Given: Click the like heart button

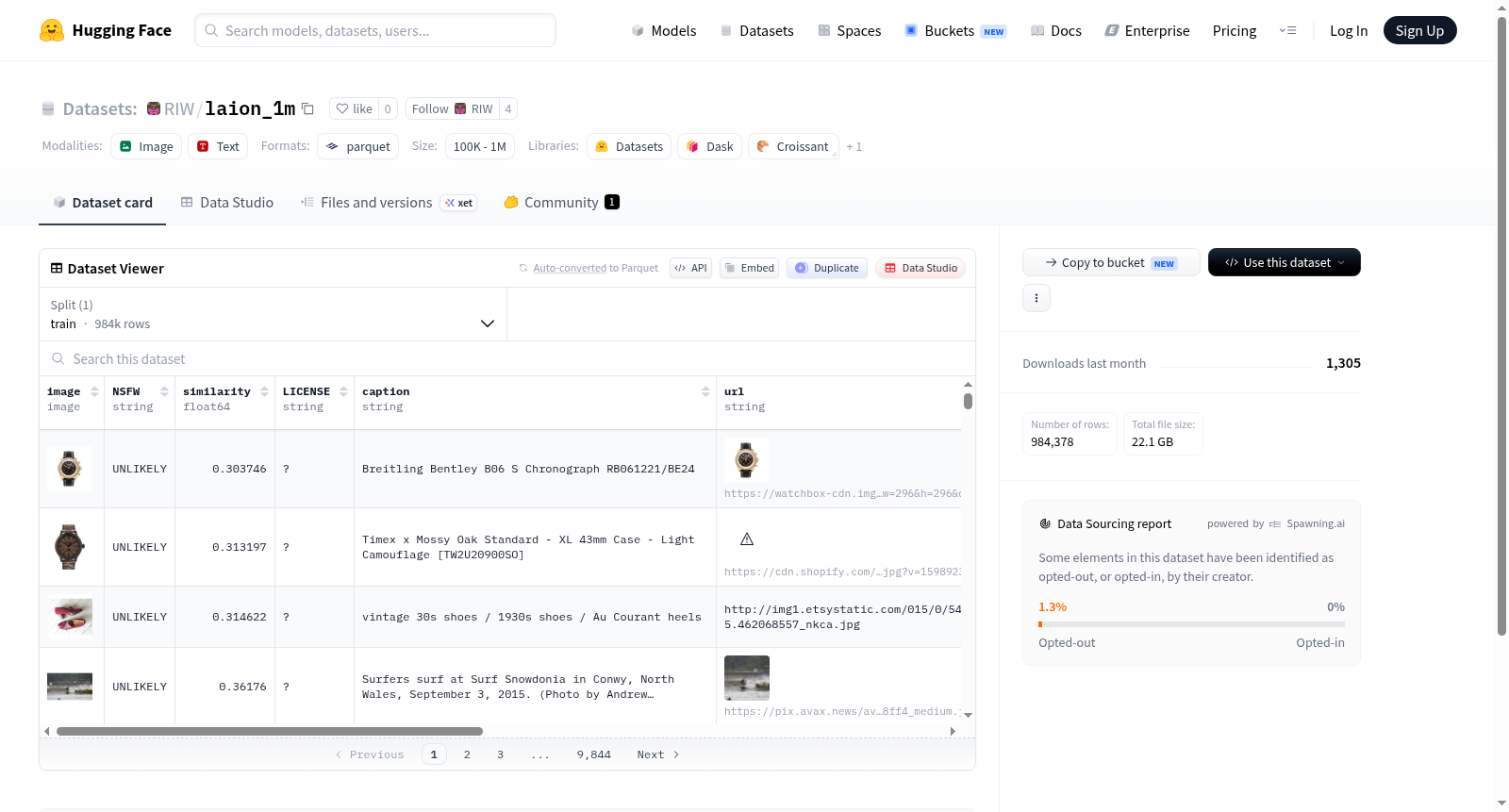Looking at the screenshot, I should pyautogui.click(x=355, y=108).
